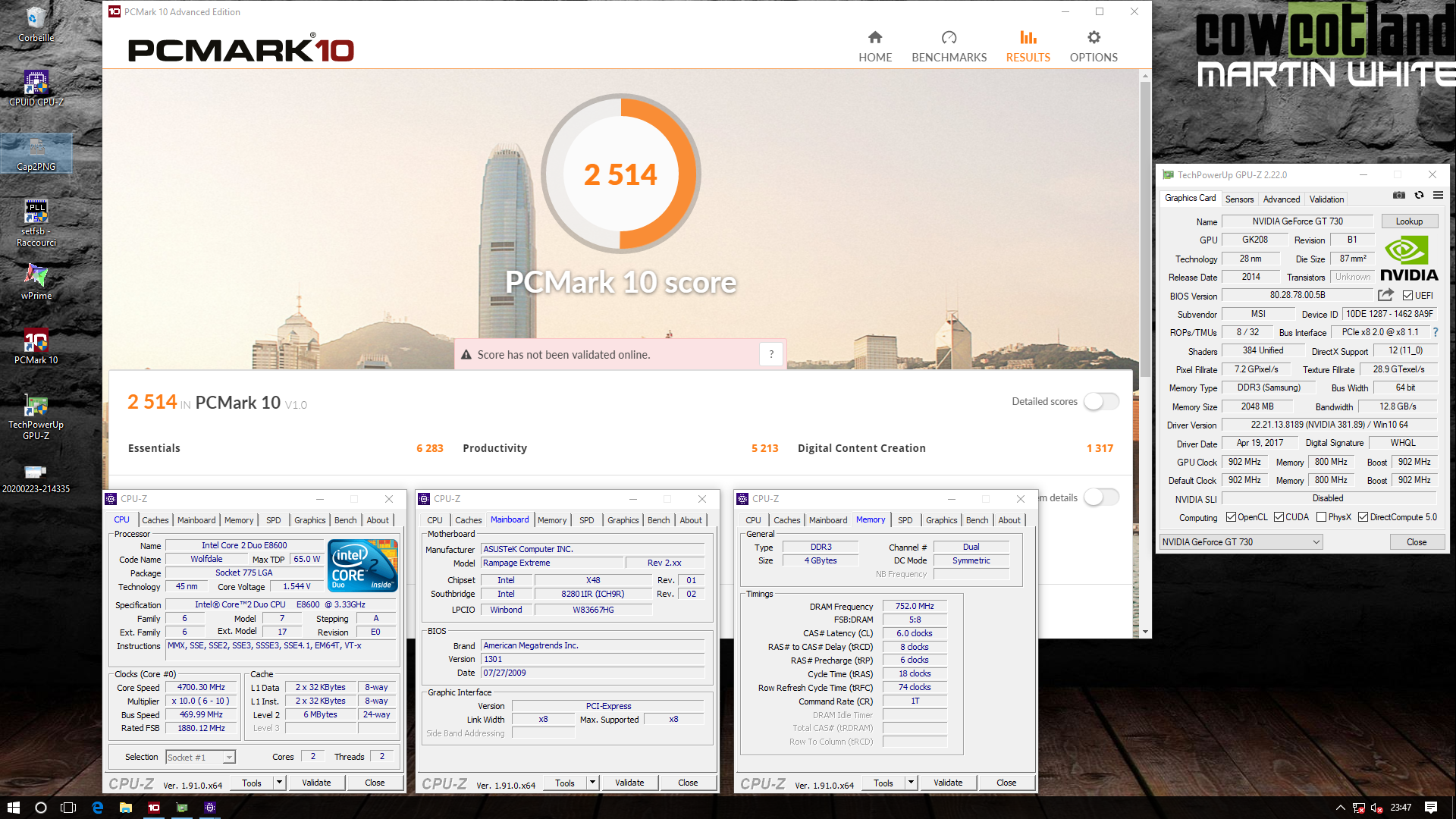Toggle the system details switch in PCMark

click(1101, 497)
